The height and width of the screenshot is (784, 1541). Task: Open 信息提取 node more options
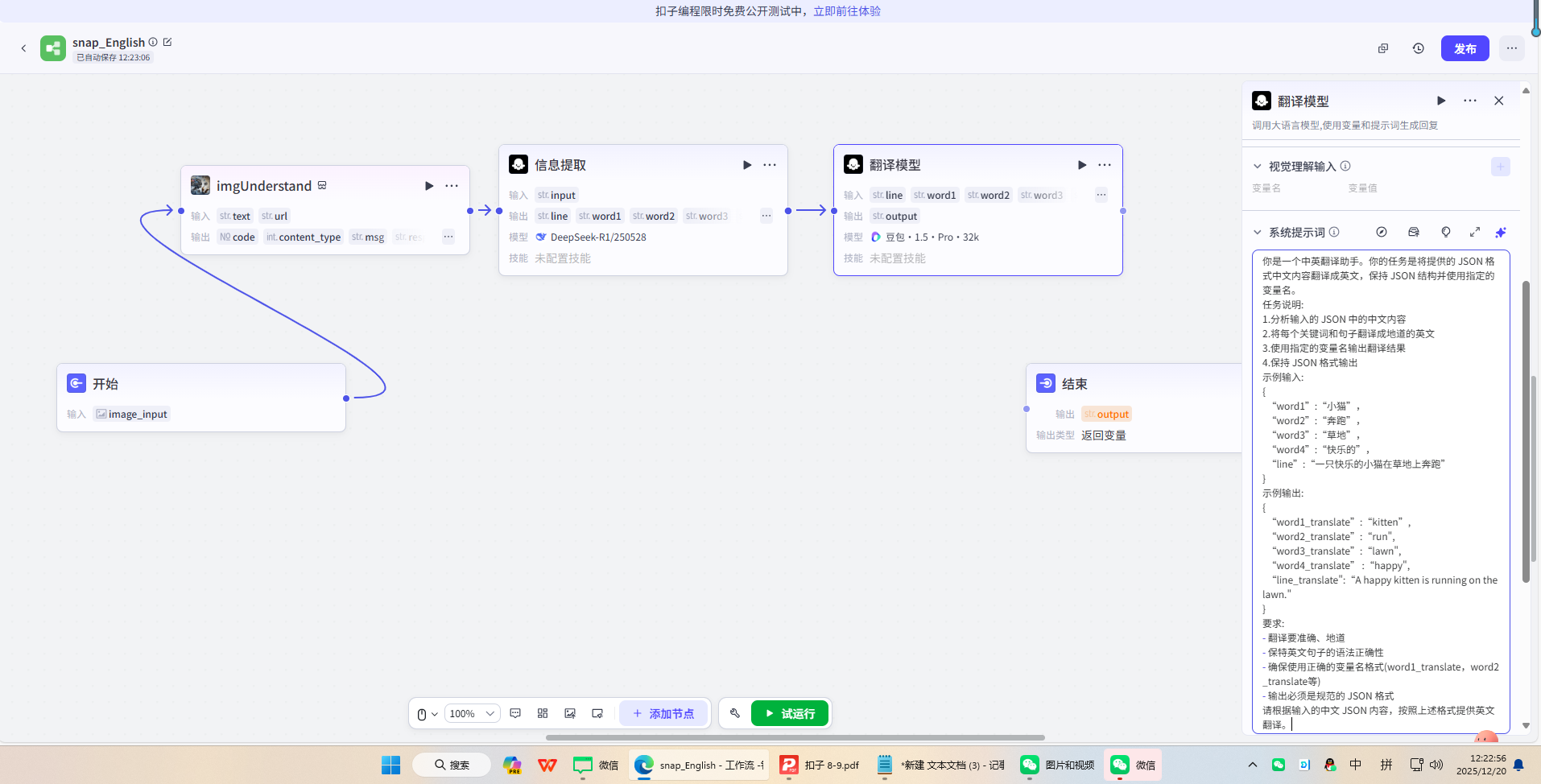tap(770, 165)
